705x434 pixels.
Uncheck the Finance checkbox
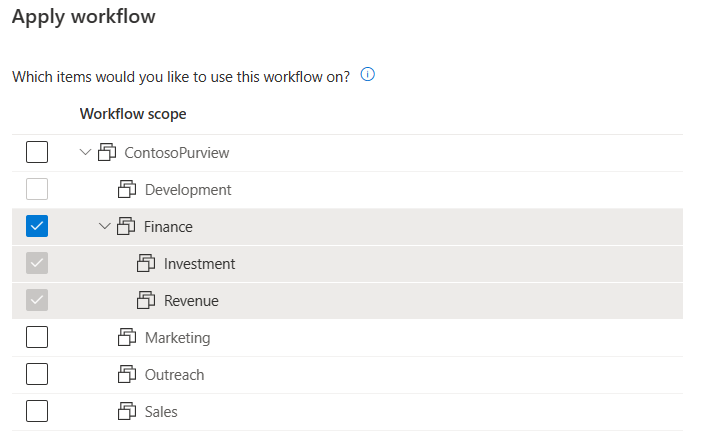click(x=37, y=226)
